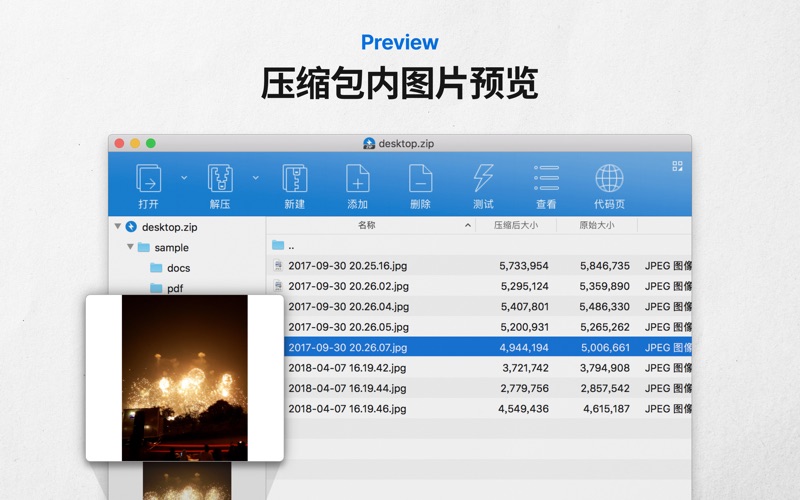Viewport: 800px width, 500px height.
Task: Select file 2017-09-30 20.26.02.jpg
Action: 348,286
